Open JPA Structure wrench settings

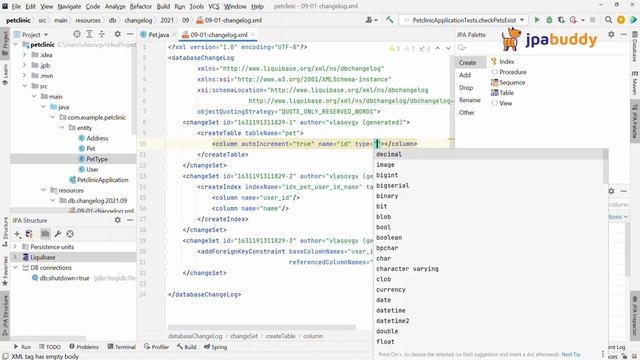[58, 234]
